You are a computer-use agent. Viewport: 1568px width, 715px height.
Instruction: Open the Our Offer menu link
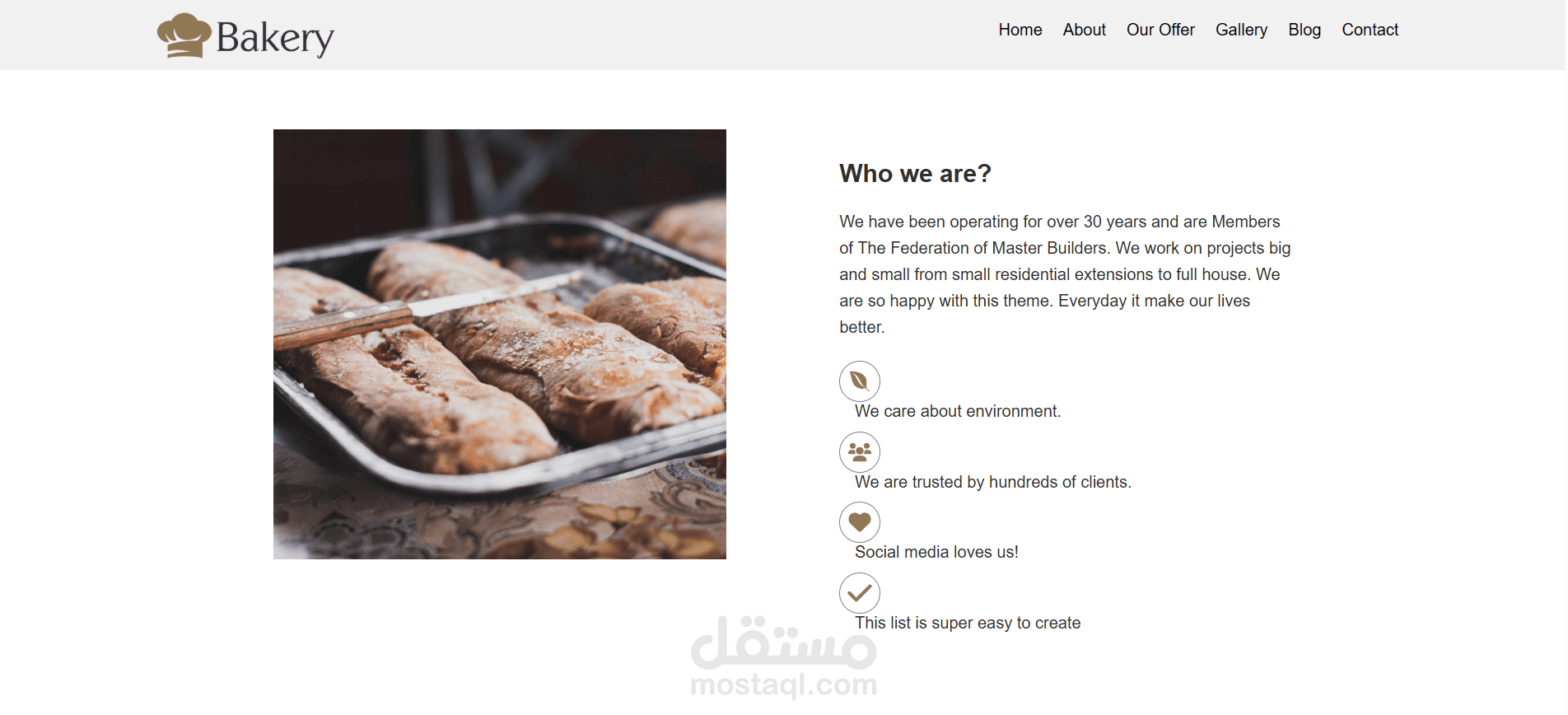[x=1160, y=30]
